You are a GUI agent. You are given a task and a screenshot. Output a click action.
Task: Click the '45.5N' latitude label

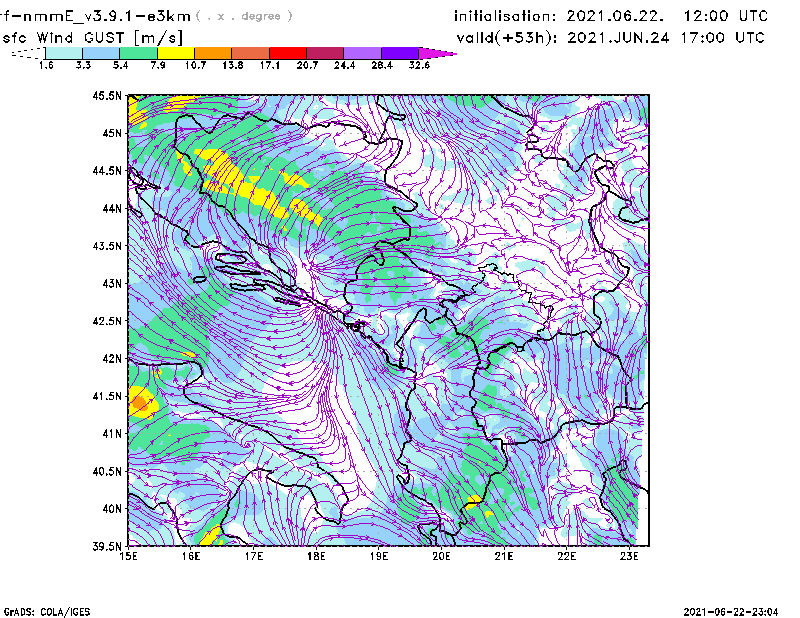(107, 95)
